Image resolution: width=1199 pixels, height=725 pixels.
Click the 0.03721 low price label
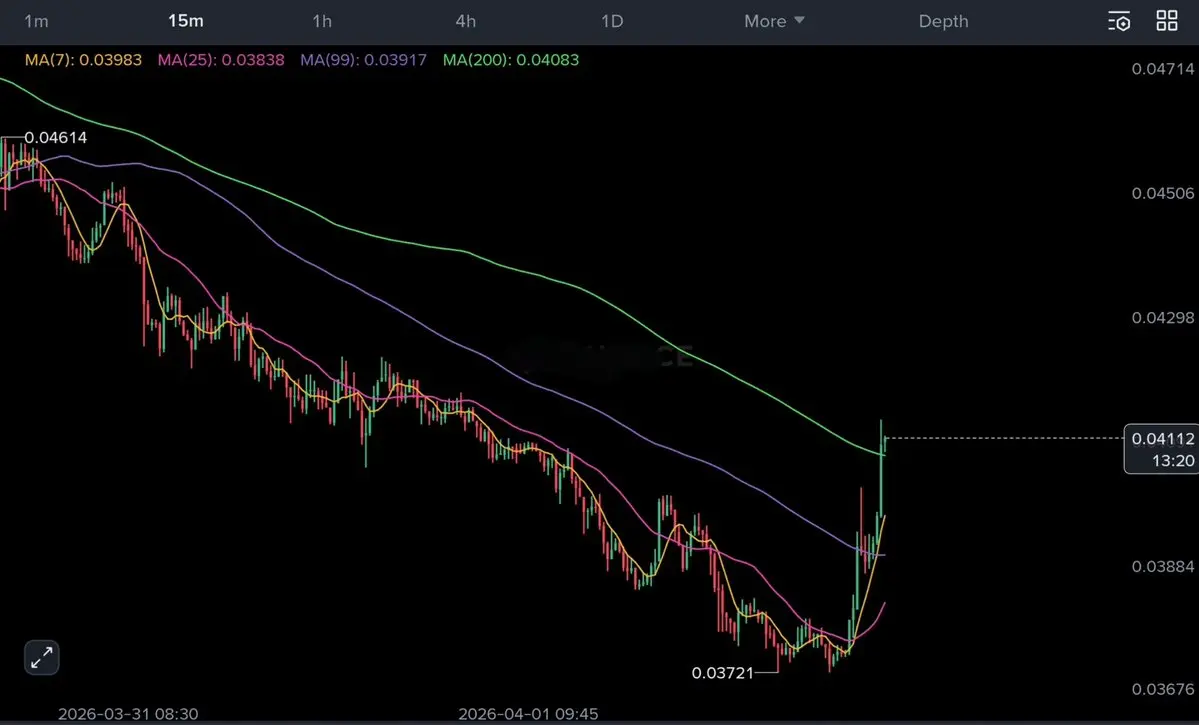tap(723, 673)
